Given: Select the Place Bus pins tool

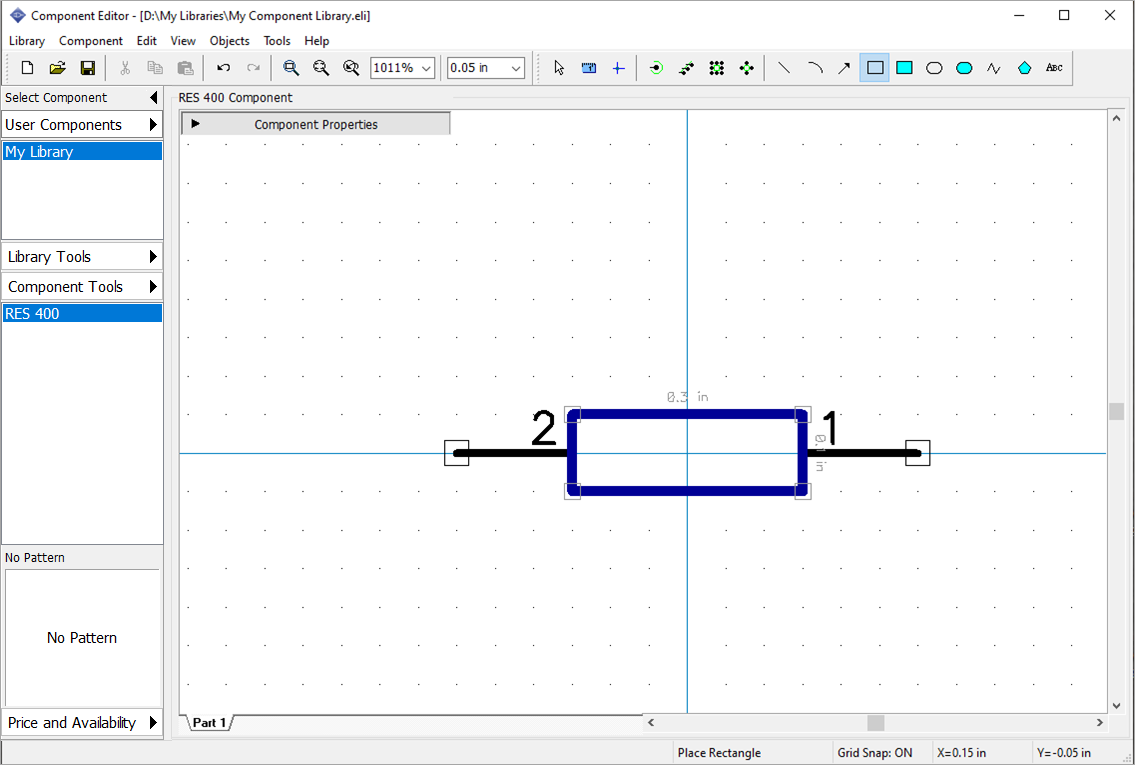Looking at the screenshot, I should pos(686,68).
